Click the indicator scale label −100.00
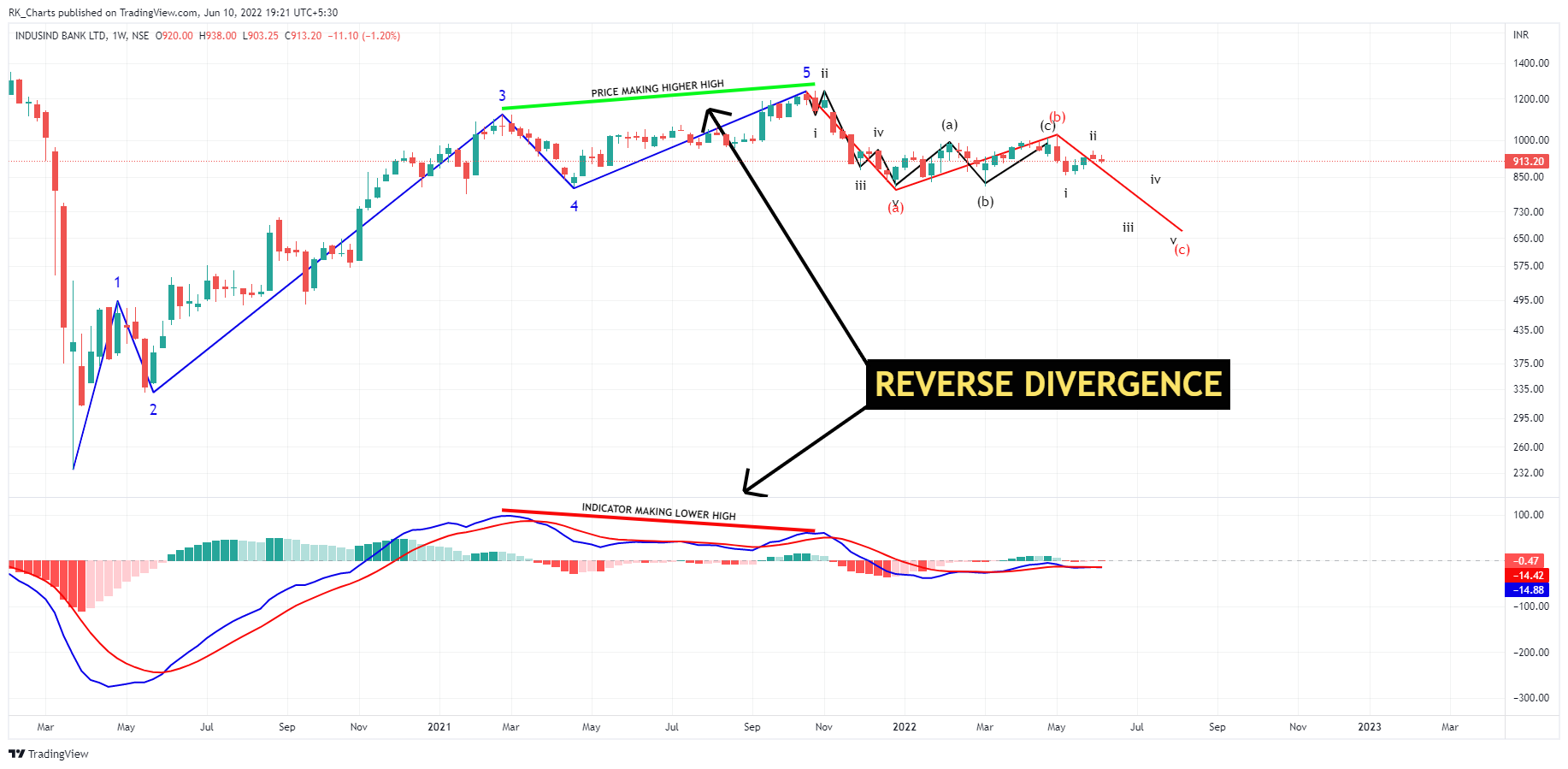This screenshot has width=1568, height=769. click(x=1530, y=606)
